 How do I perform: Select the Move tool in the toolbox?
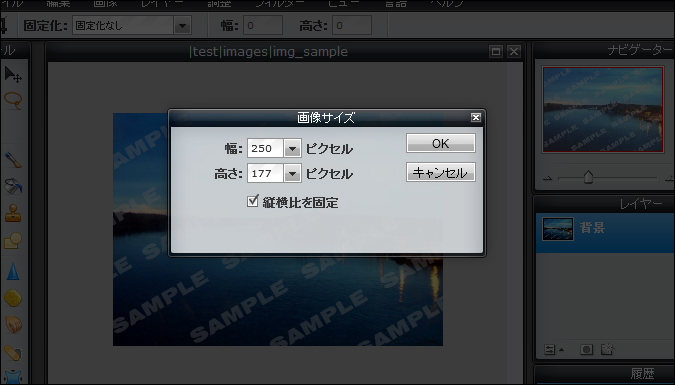pyautogui.click(x=13, y=75)
